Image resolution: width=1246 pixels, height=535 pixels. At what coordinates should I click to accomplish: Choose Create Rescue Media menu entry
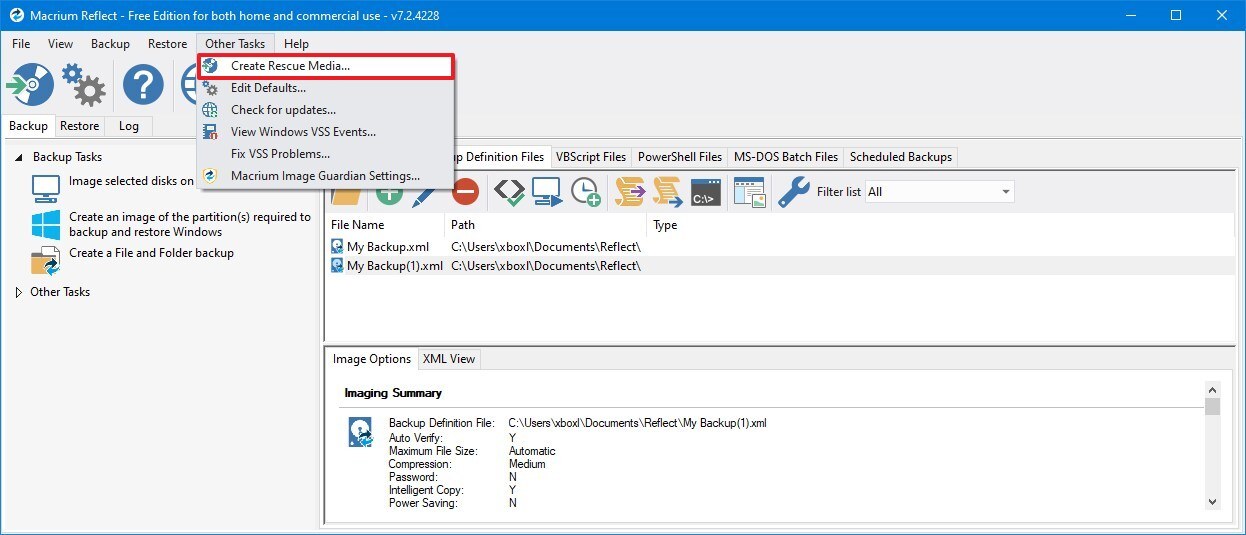326,66
